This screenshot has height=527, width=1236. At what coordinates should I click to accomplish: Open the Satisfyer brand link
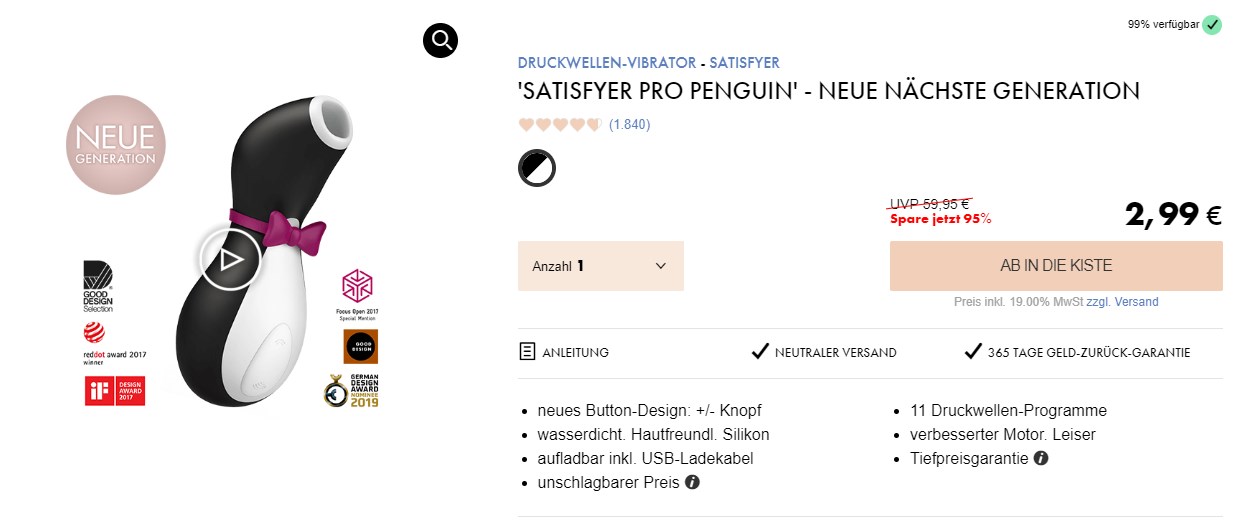[744, 62]
